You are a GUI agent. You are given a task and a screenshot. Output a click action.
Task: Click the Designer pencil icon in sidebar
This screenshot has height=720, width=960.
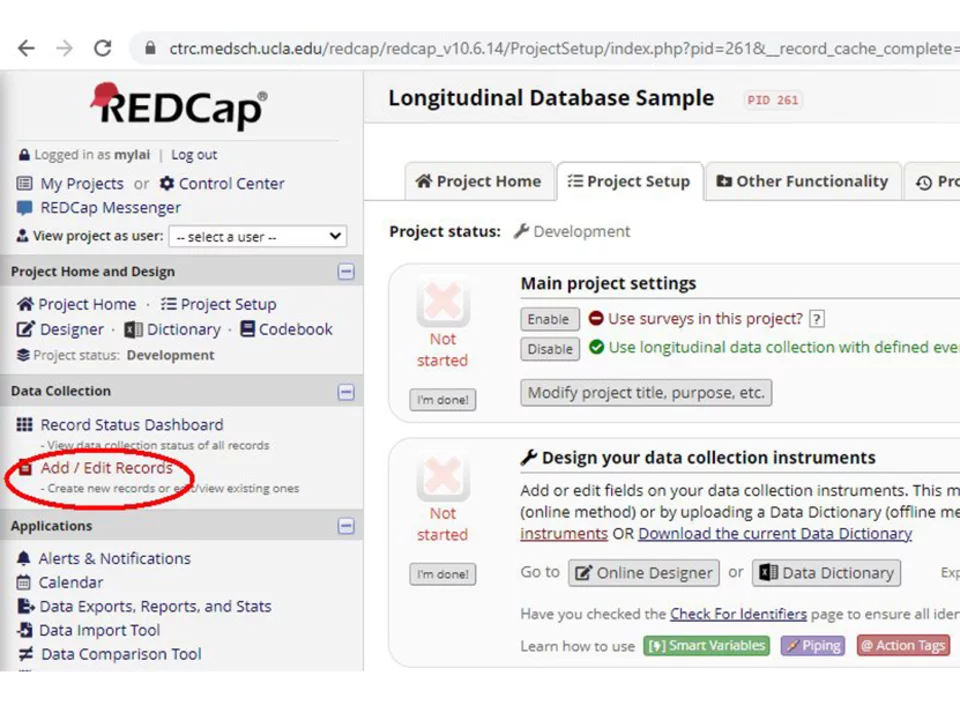tap(25, 329)
